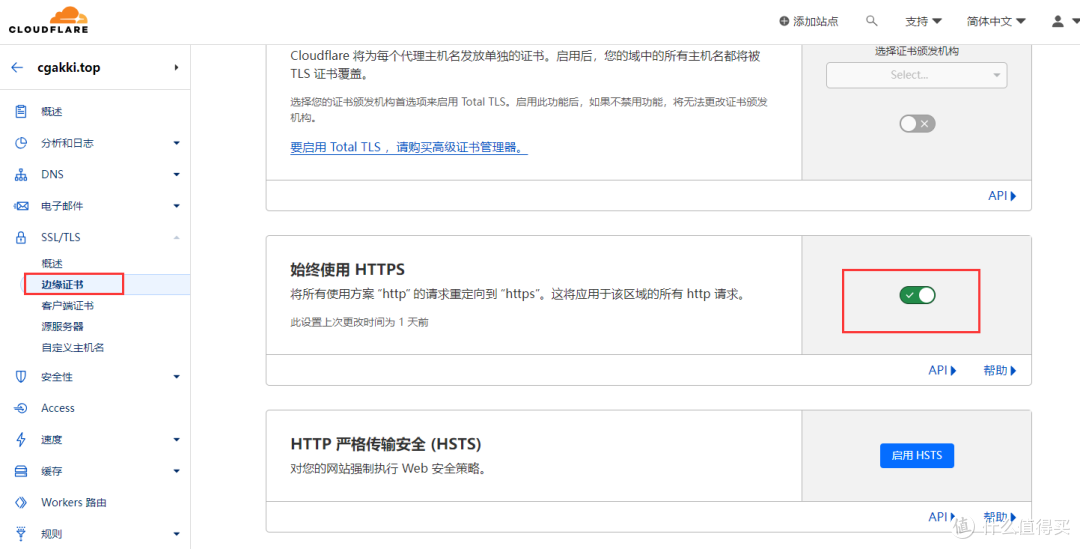Click the Workers 路由 code icon
Viewport: 1080px width, 549px height.
21,503
